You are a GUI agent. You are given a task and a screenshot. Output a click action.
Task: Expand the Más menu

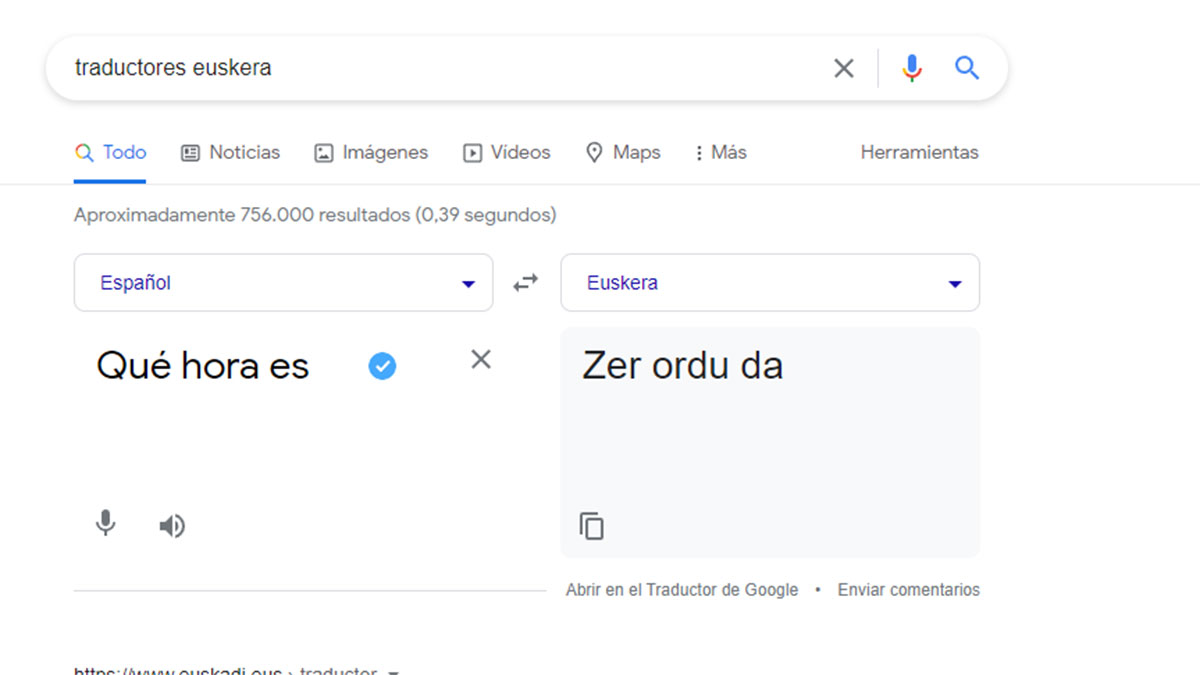point(720,153)
